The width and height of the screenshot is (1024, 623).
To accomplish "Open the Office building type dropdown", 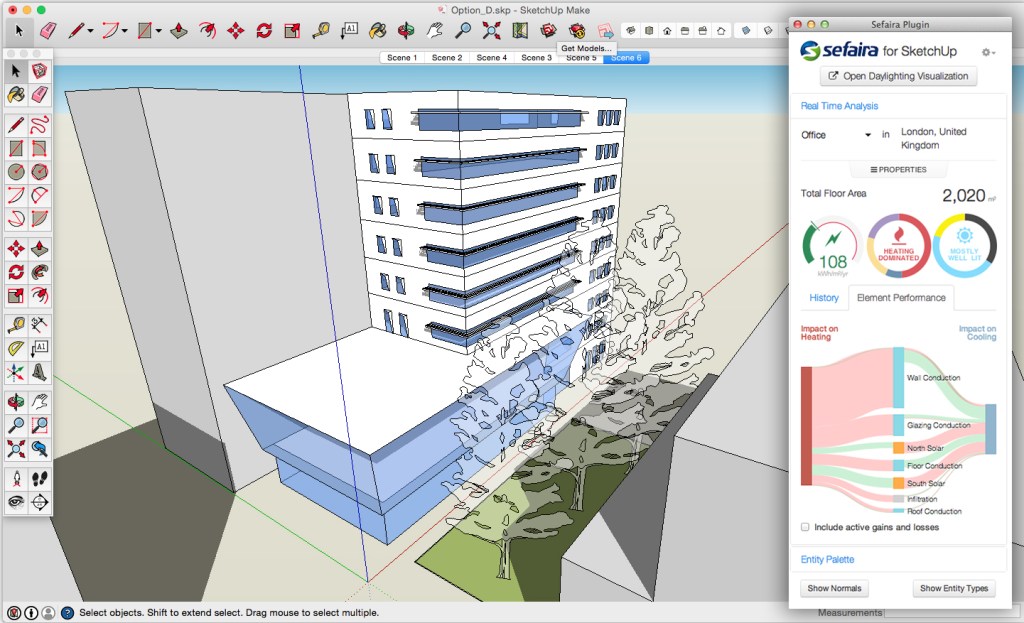I will tap(836, 135).
